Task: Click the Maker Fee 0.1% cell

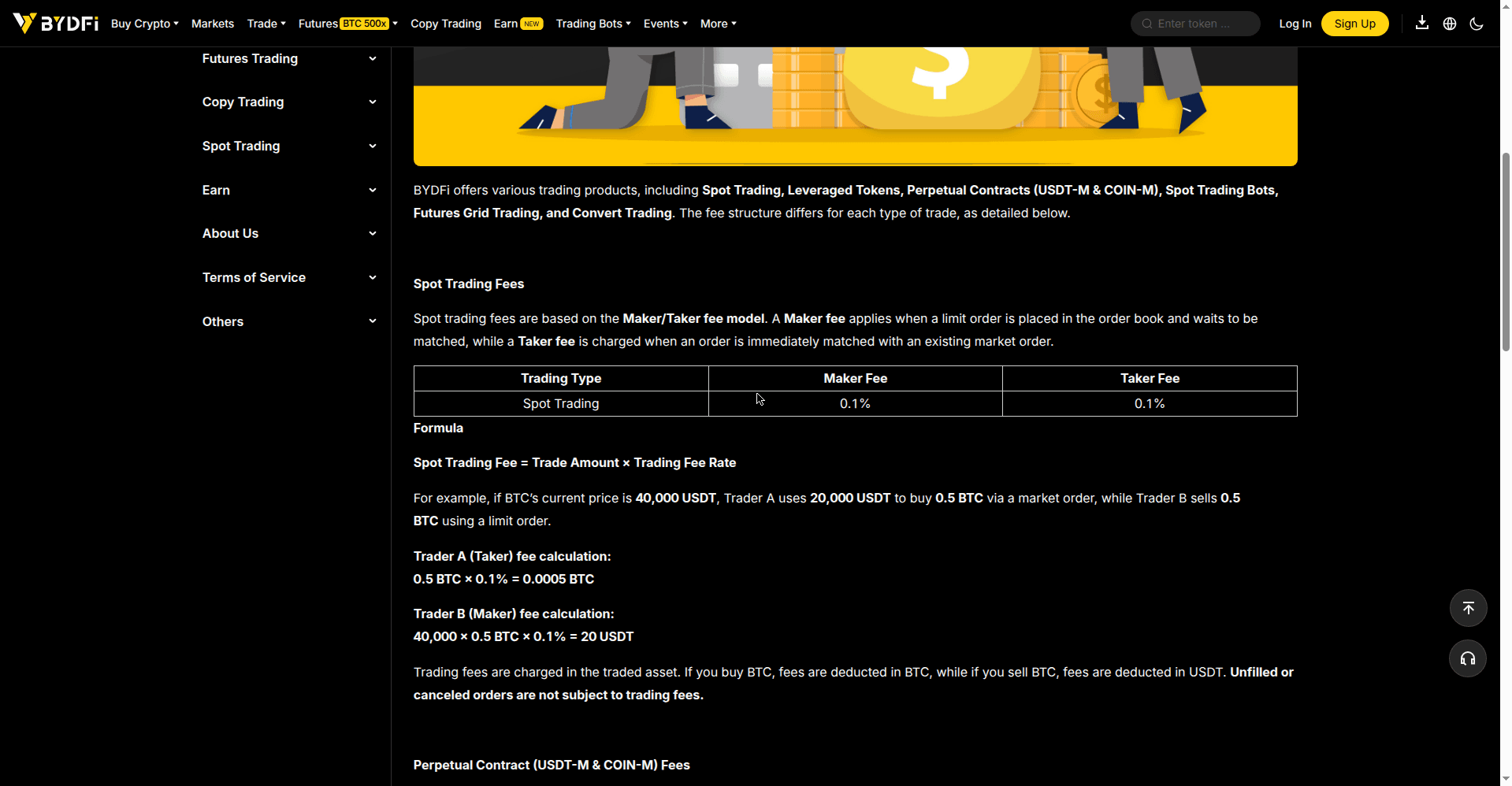Action: coord(856,404)
